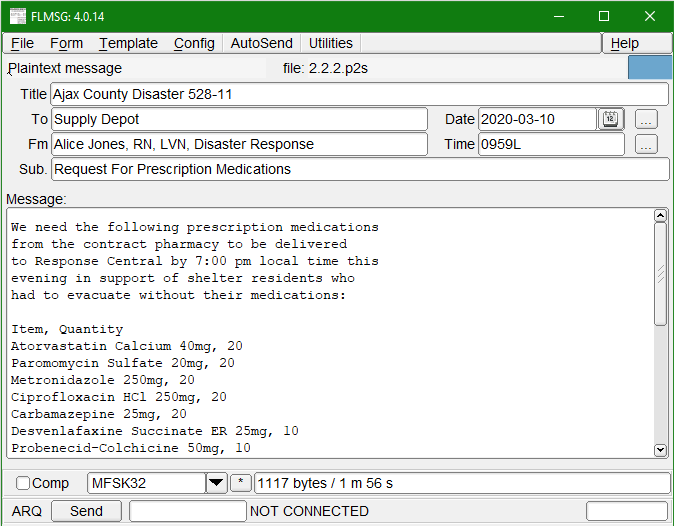The width and height of the screenshot is (674, 526).
Task: Click the ellipsis button beside Date field
Action: (646, 119)
